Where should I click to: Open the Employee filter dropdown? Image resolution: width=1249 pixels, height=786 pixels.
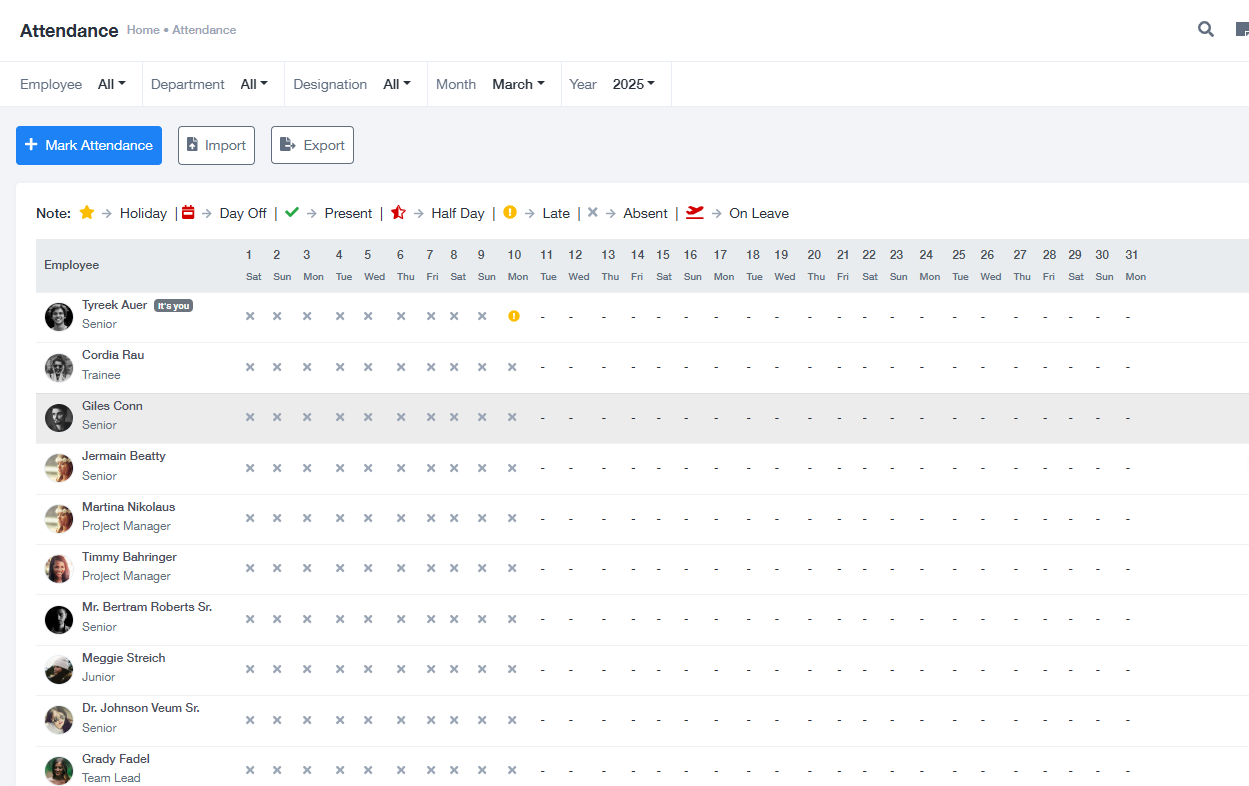click(111, 84)
